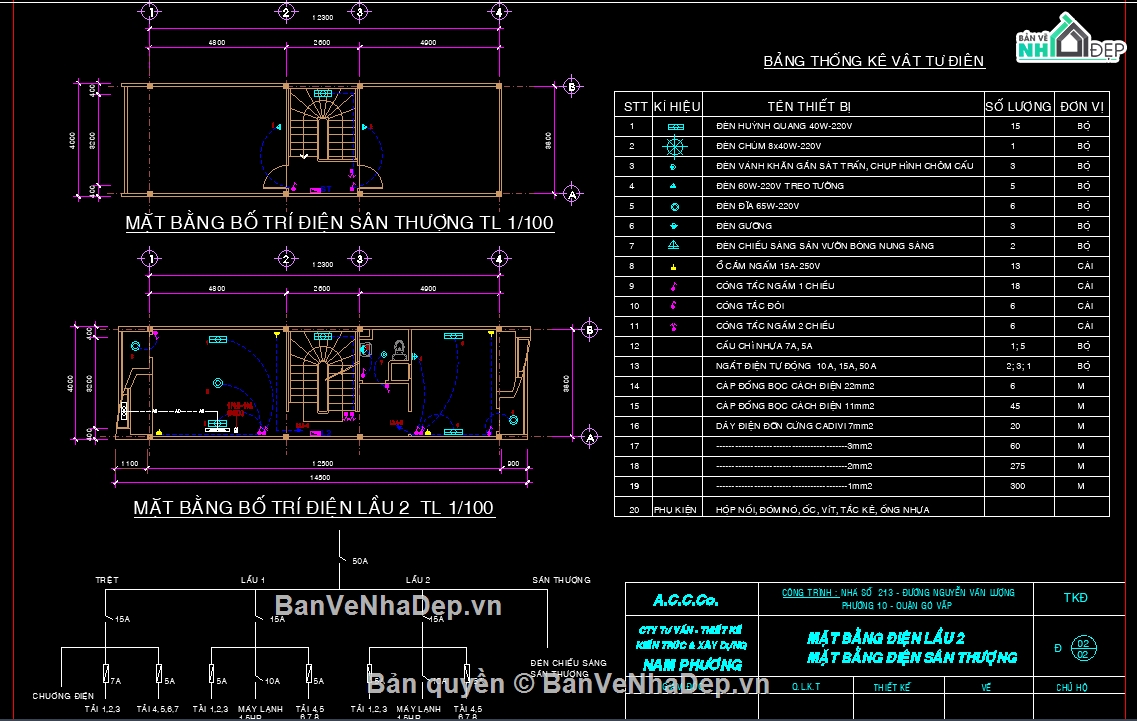Click the ĐÈN CHIẾU SÁNG SÂN THƯỢNG label

tap(568, 668)
